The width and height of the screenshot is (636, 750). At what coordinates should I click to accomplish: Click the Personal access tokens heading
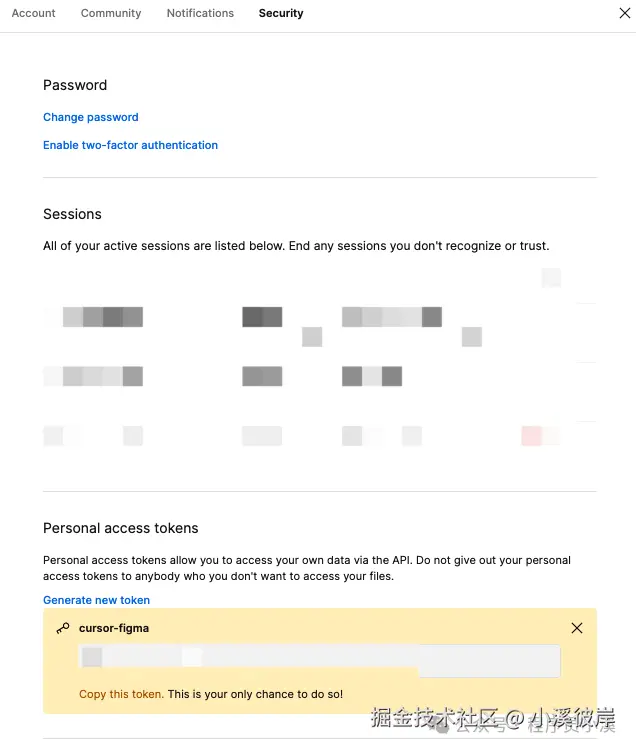point(121,528)
